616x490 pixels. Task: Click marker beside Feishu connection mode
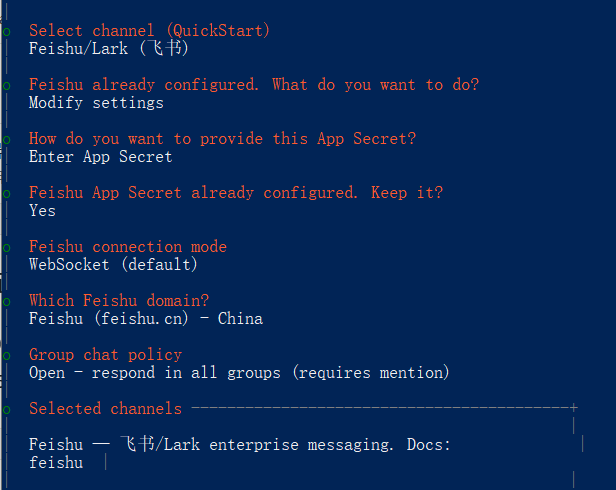(x=6, y=249)
